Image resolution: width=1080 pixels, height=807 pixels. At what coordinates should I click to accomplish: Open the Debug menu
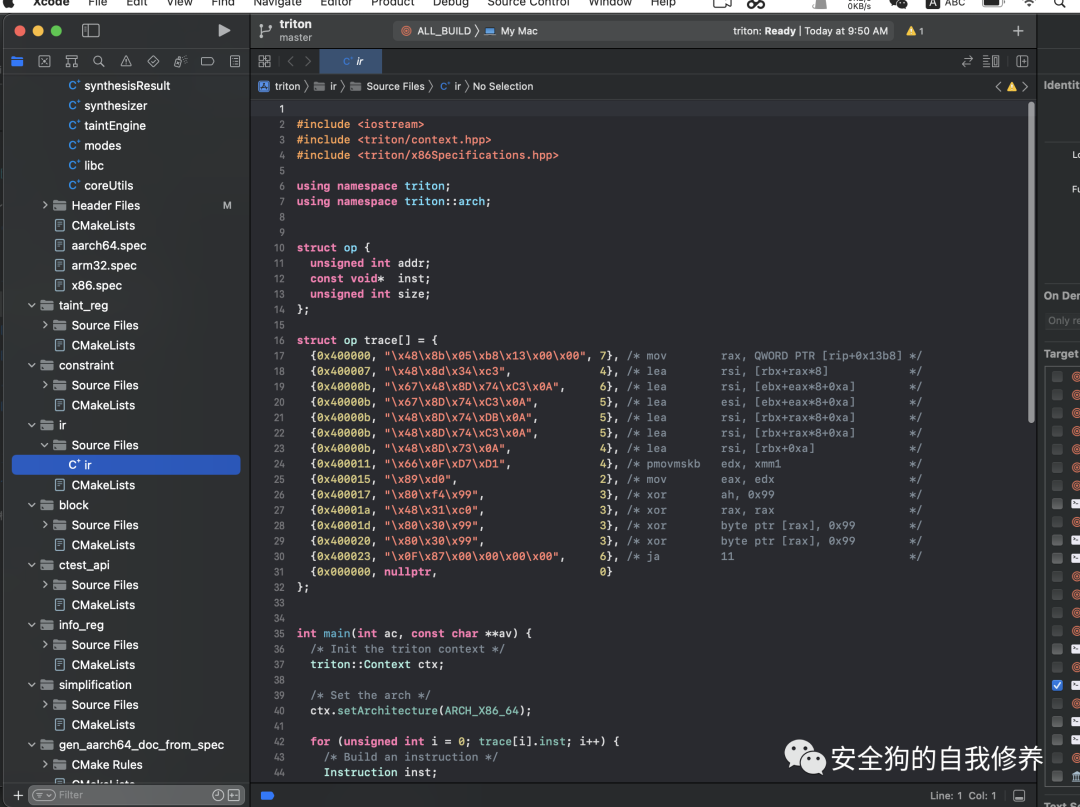[x=451, y=3]
